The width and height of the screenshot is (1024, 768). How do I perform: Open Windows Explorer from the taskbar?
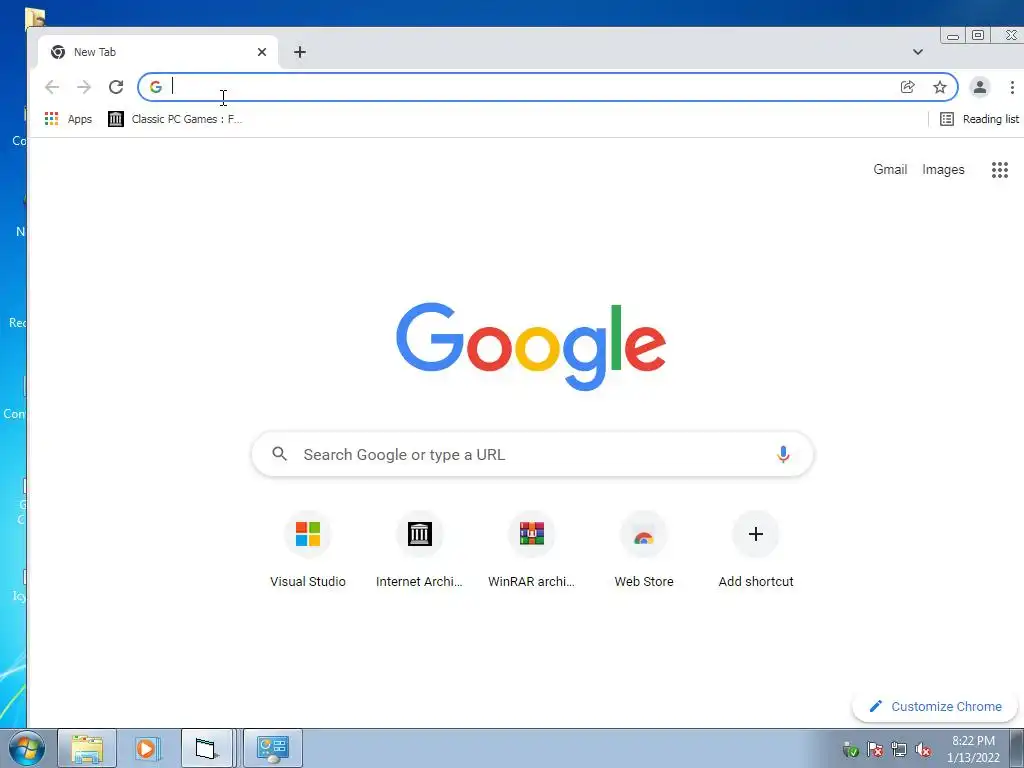pyautogui.click(x=87, y=748)
